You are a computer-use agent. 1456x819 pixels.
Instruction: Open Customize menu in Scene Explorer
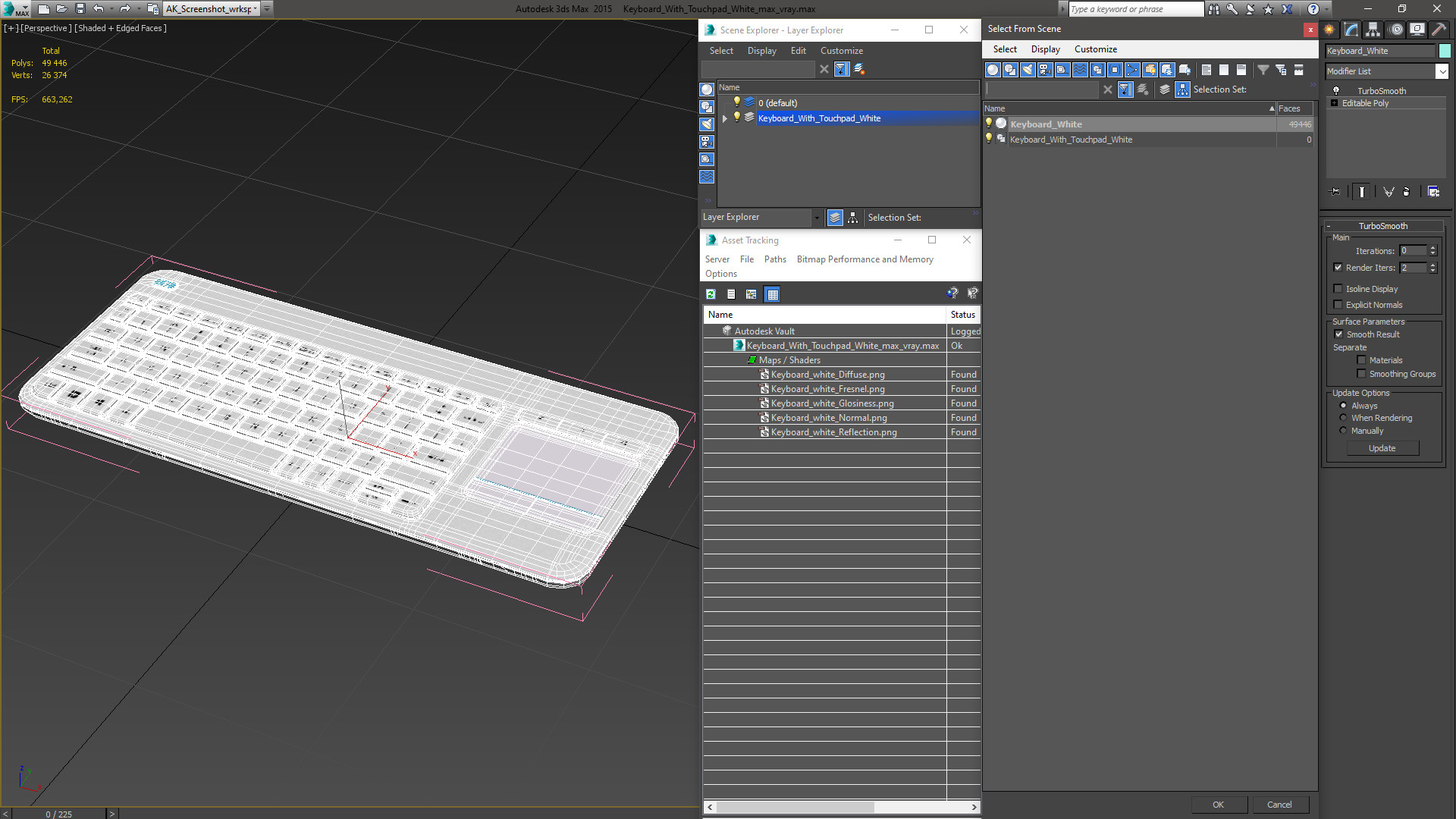point(841,51)
